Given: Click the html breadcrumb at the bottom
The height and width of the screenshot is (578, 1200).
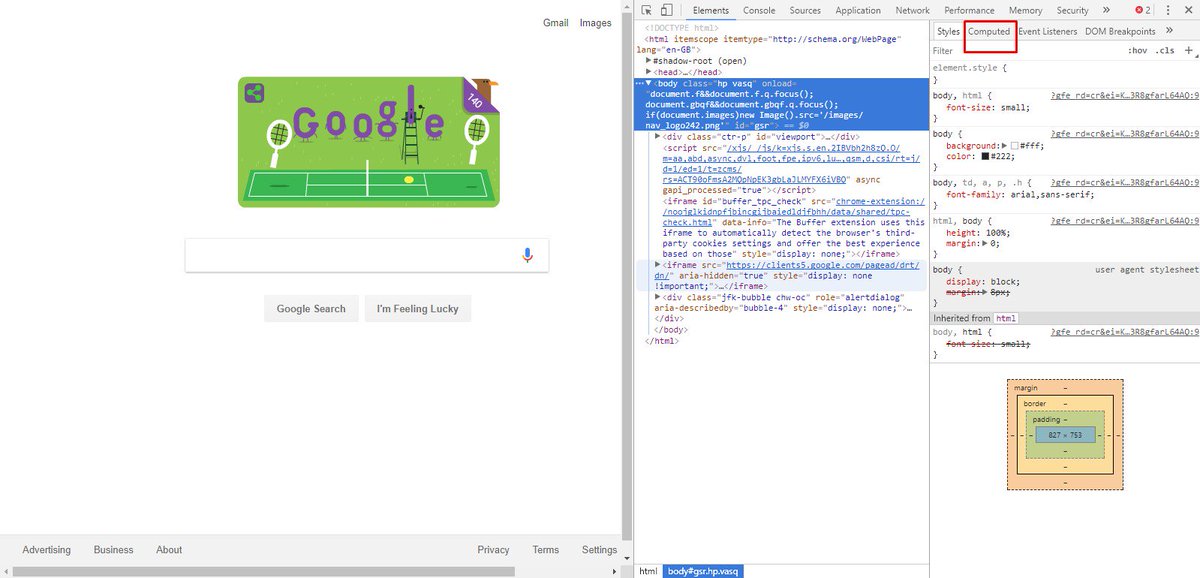Looking at the screenshot, I should click(648, 571).
